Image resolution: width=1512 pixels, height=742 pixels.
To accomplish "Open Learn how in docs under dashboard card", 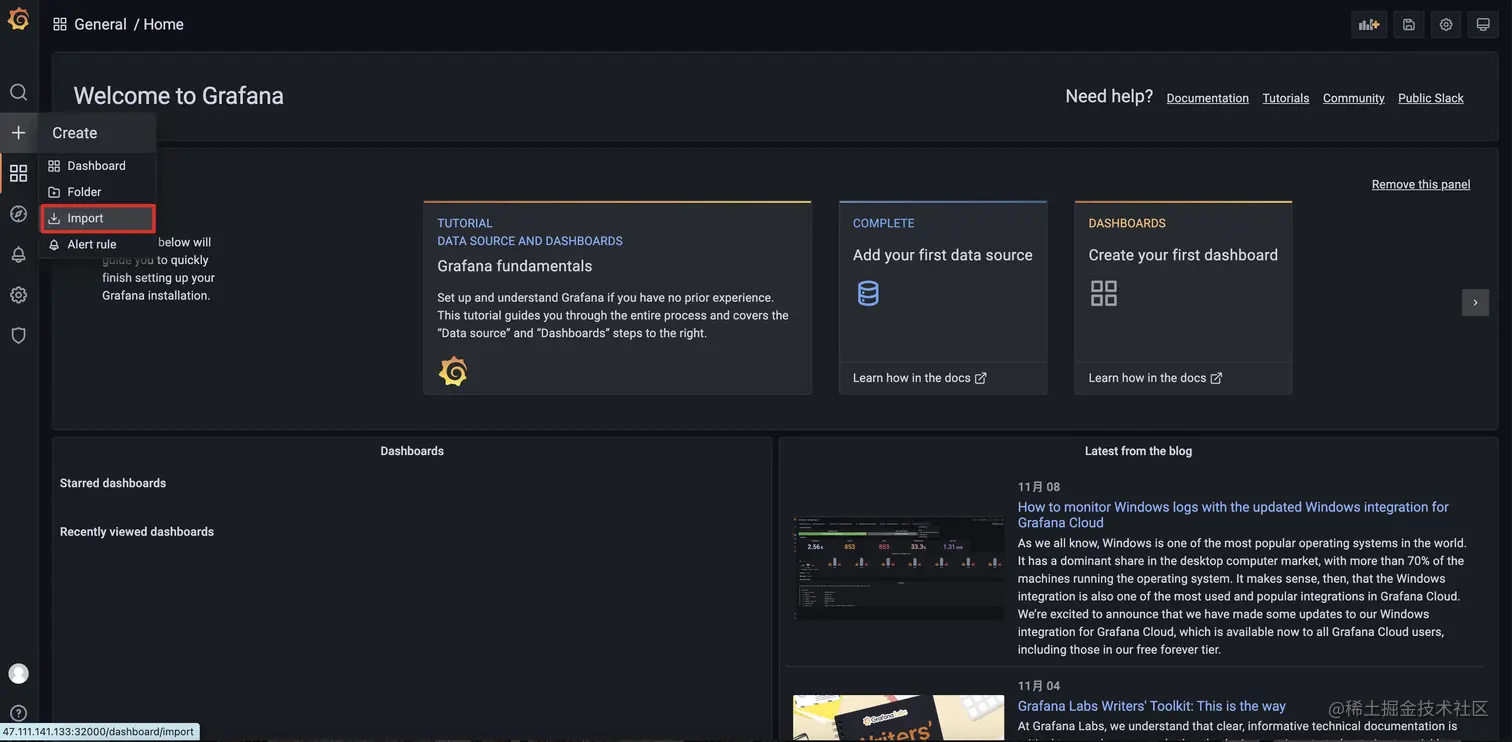I will (x=1155, y=378).
